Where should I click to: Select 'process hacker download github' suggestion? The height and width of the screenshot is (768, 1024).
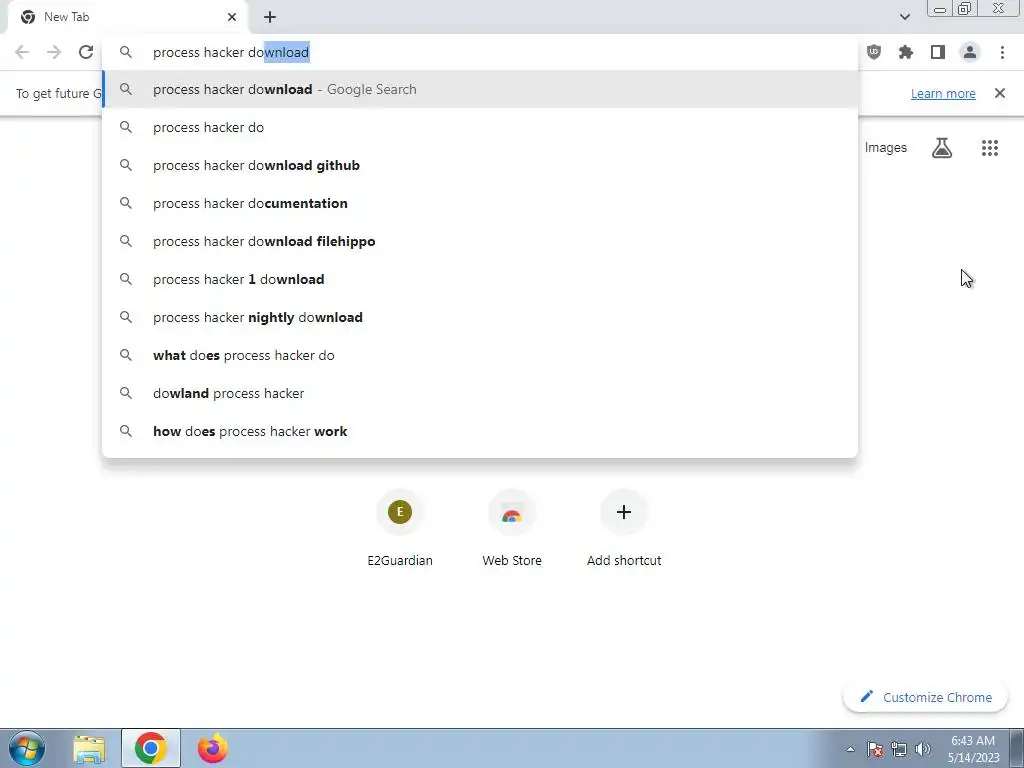480,165
